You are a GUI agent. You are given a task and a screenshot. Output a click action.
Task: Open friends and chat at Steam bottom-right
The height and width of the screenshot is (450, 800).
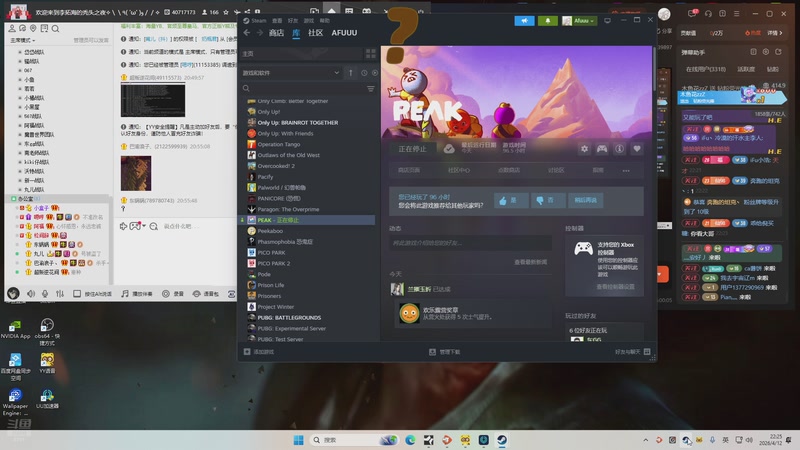coord(633,352)
